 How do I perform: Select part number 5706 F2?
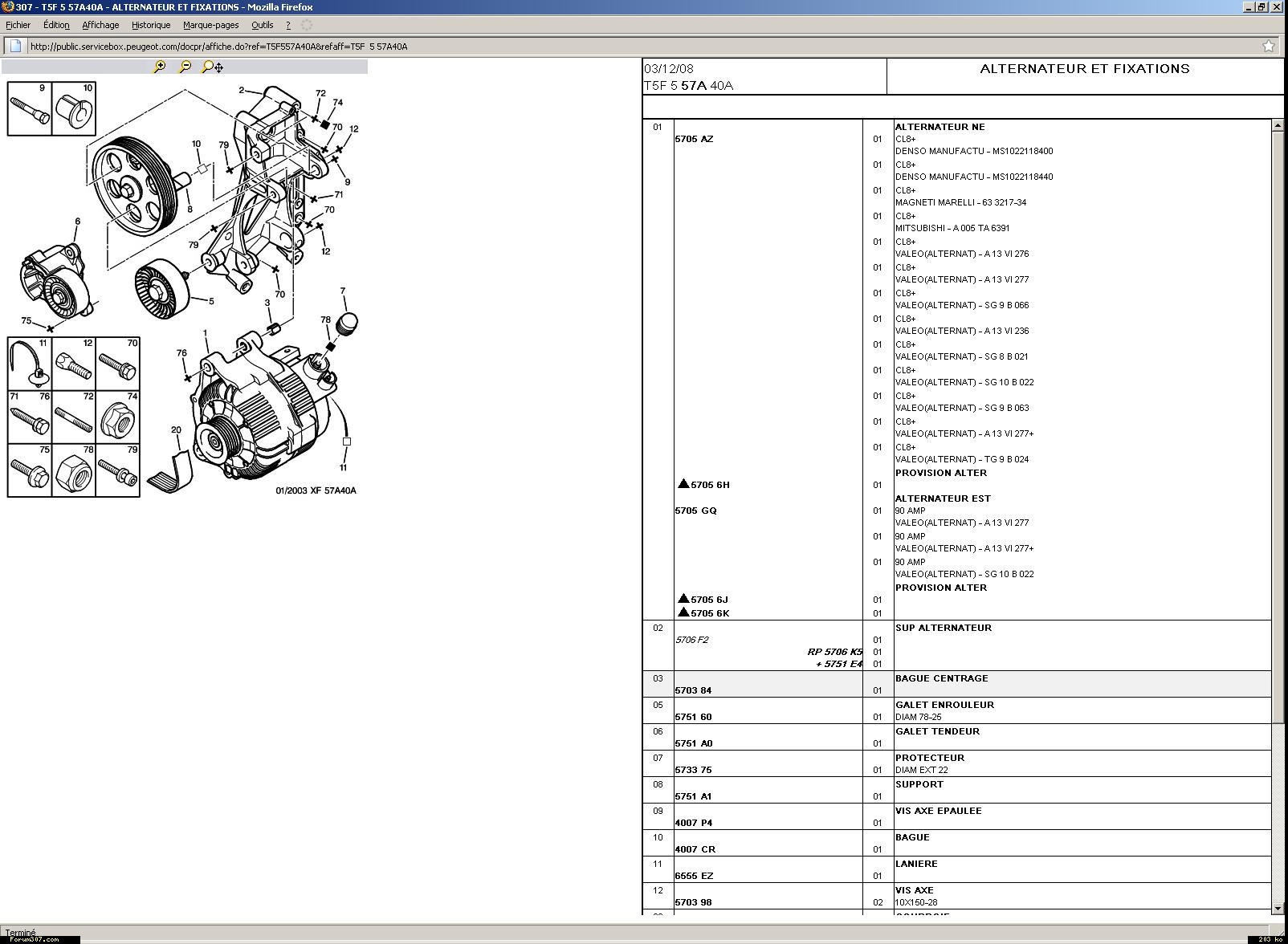point(691,640)
